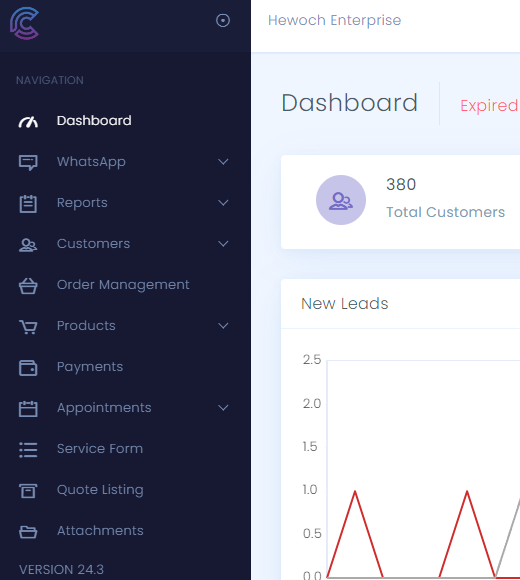This screenshot has width=520, height=580.
Task: Open the Total Customers card
Action: pyautogui.click(x=401, y=202)
